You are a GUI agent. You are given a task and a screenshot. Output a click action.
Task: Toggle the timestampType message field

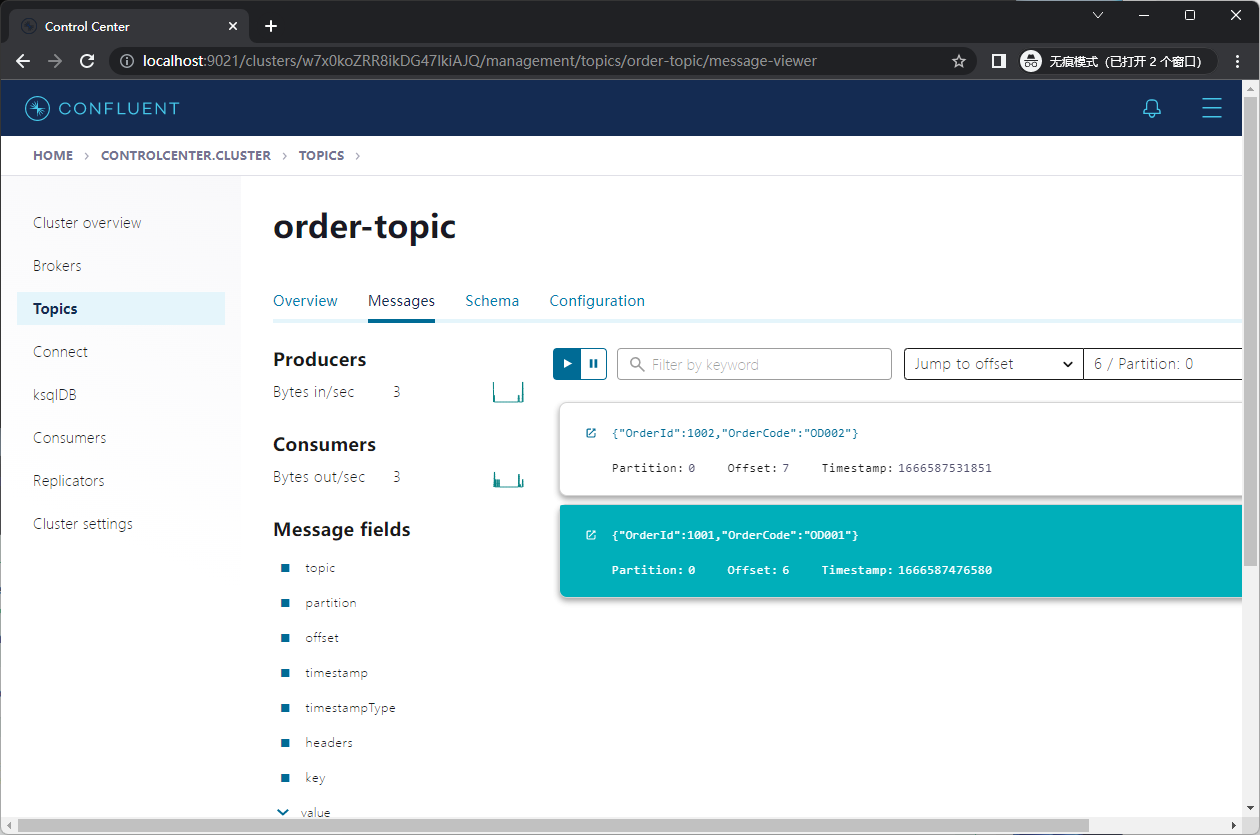pos(285,708)
